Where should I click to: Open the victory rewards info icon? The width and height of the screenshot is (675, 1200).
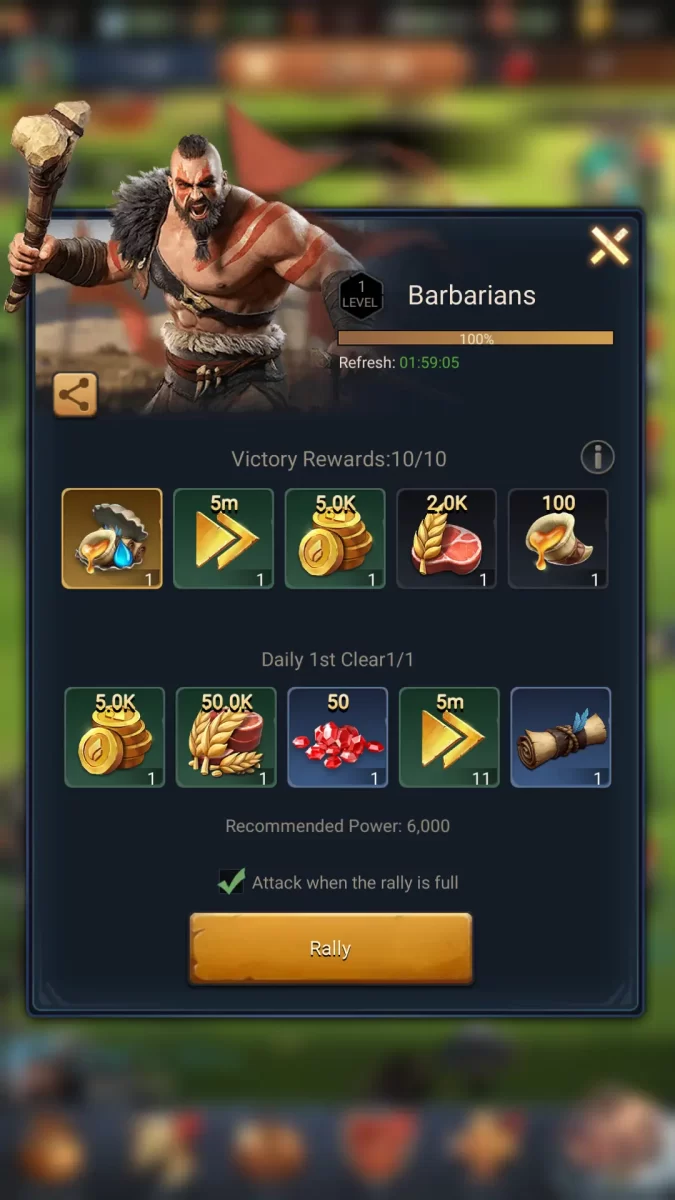pos(598,458)
